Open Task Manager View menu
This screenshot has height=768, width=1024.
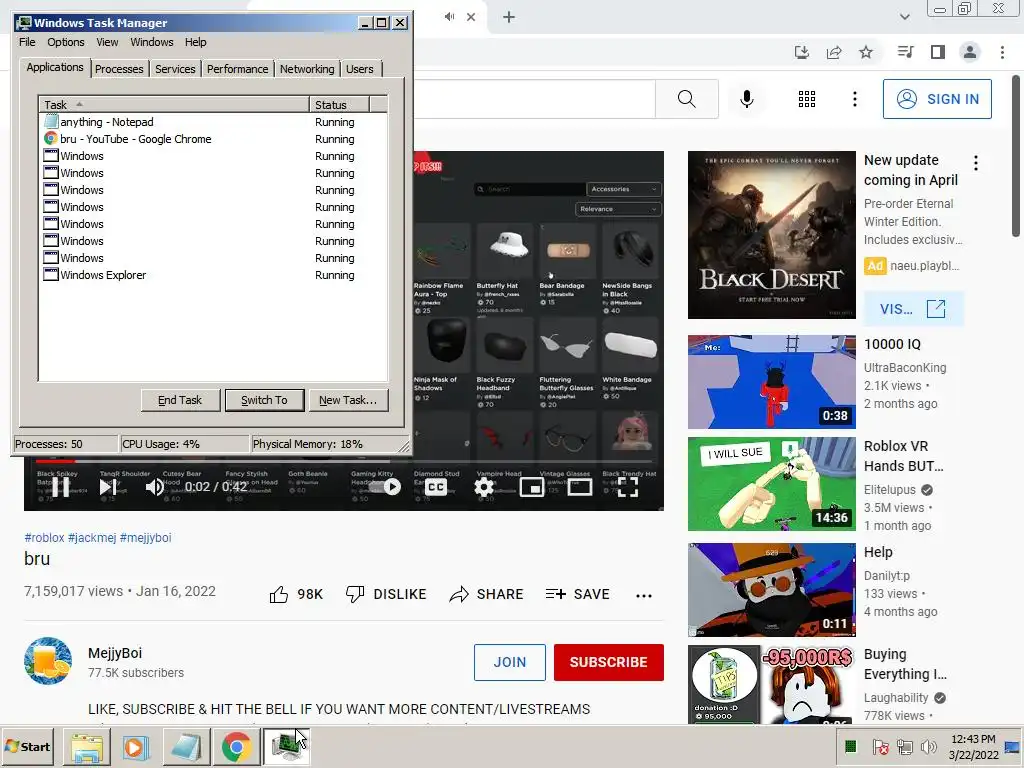(x=107, y=42)
